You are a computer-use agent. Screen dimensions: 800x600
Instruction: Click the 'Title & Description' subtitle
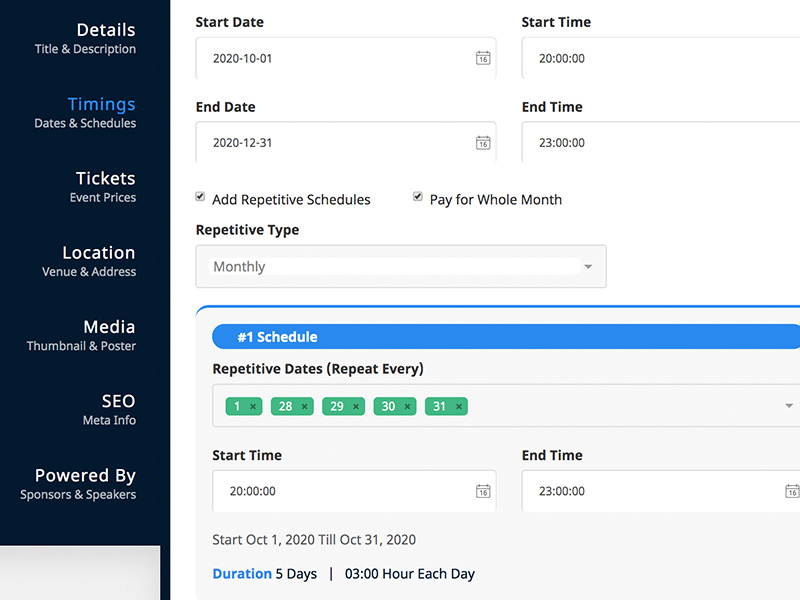[85, 49]
